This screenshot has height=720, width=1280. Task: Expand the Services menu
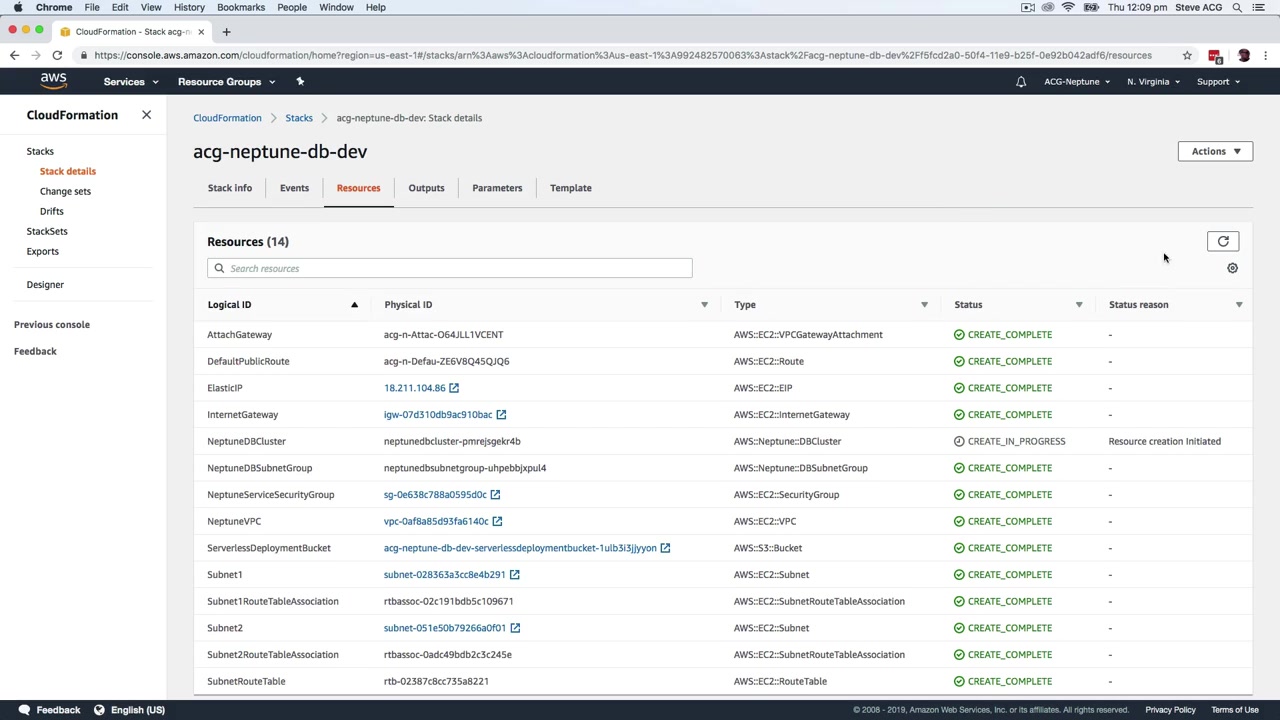130,82
